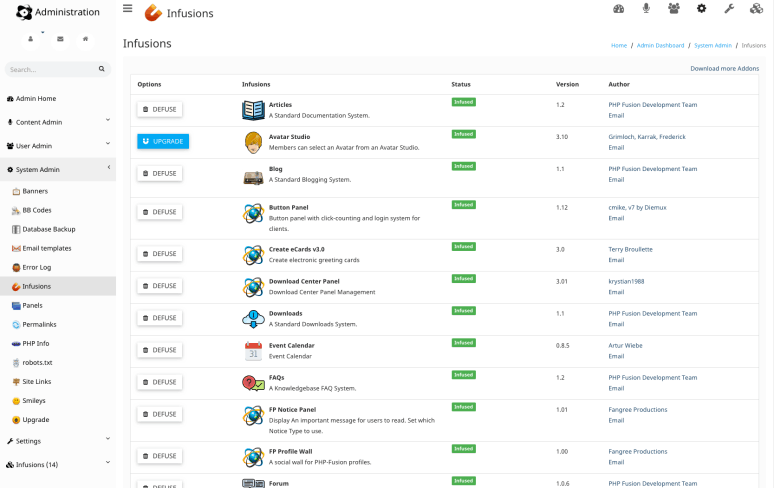Click the cubes infusions icon in header

756,9
